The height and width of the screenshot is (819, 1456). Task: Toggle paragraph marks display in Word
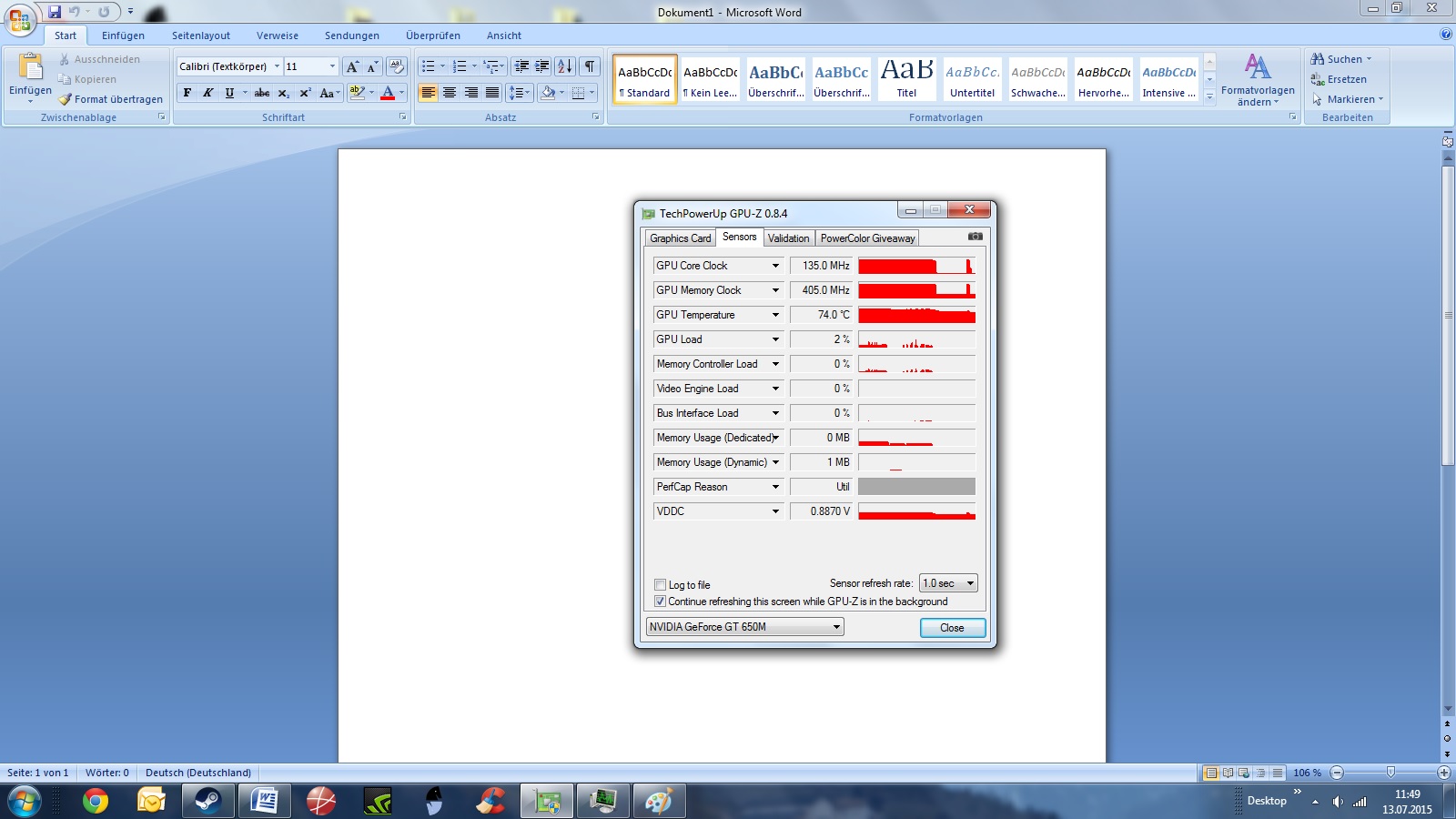point(590,66)
